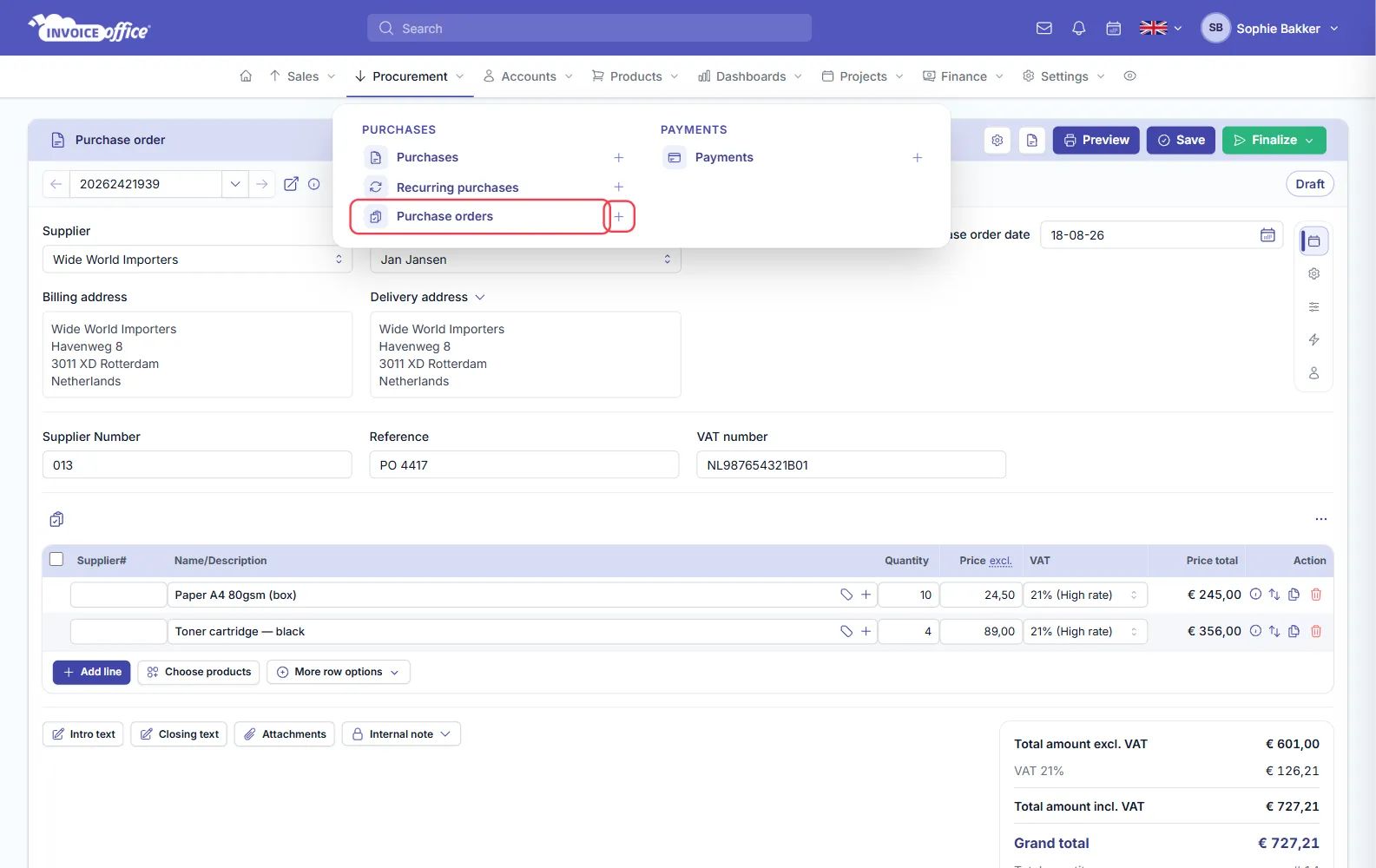The height and width of the screenshot is (868, 1376).
Task: Open the Accounts menu
Action: click(528, 76)
